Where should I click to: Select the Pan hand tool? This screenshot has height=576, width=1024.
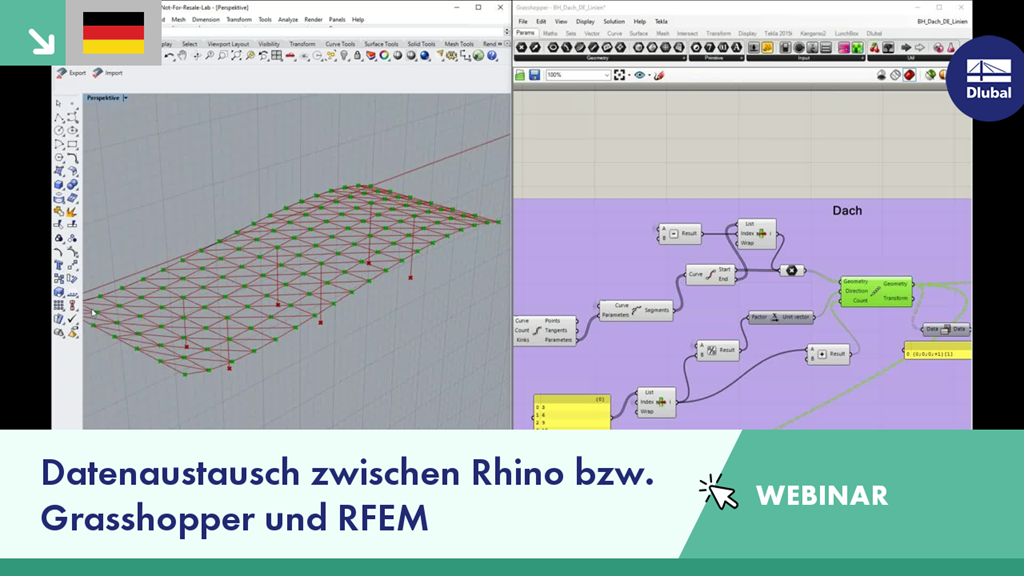(182, 56)
